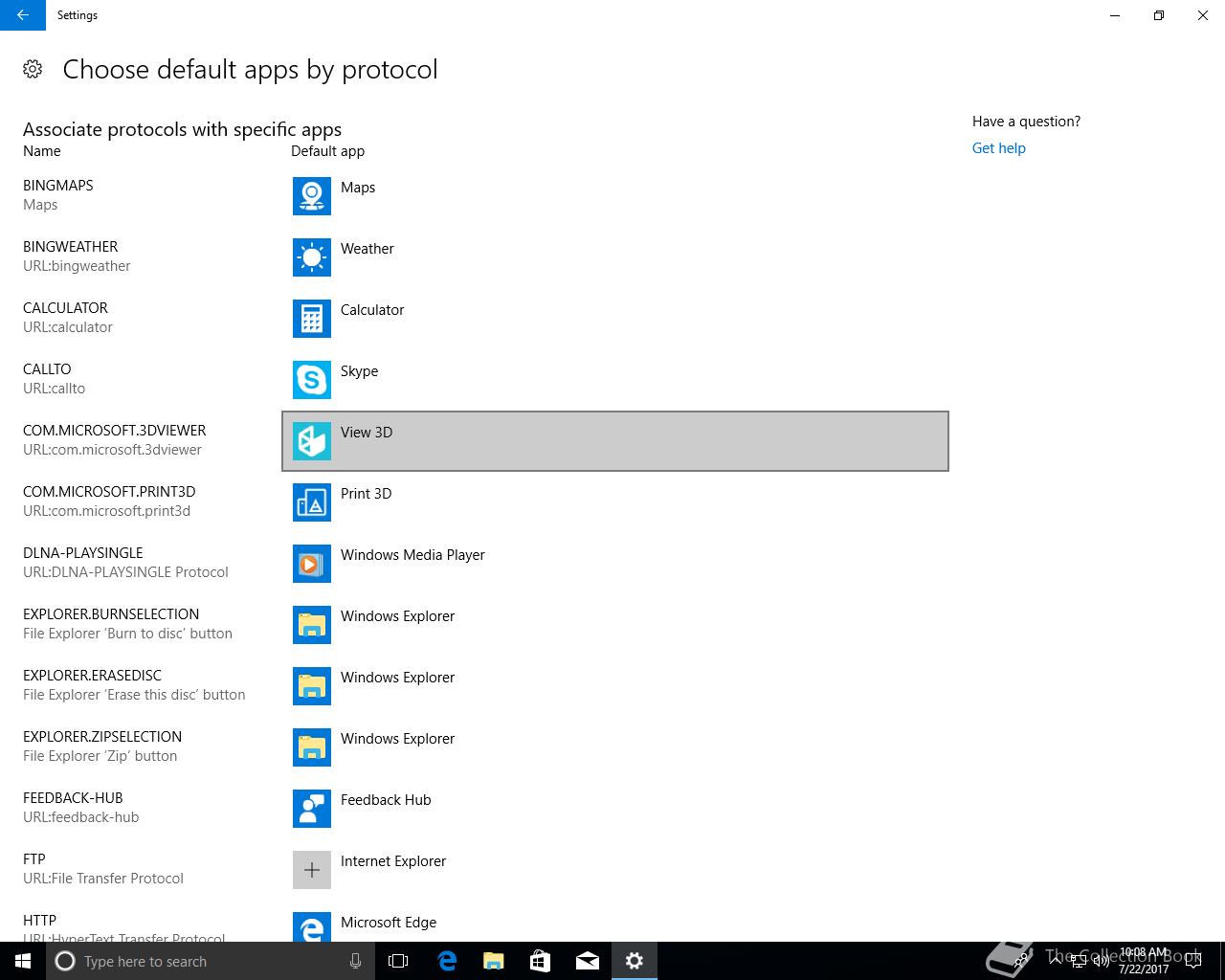The height and width of the screenshot is (980, 1225).
Task: Click the Windows Media Player icon
Action: [x=312, y=564]
